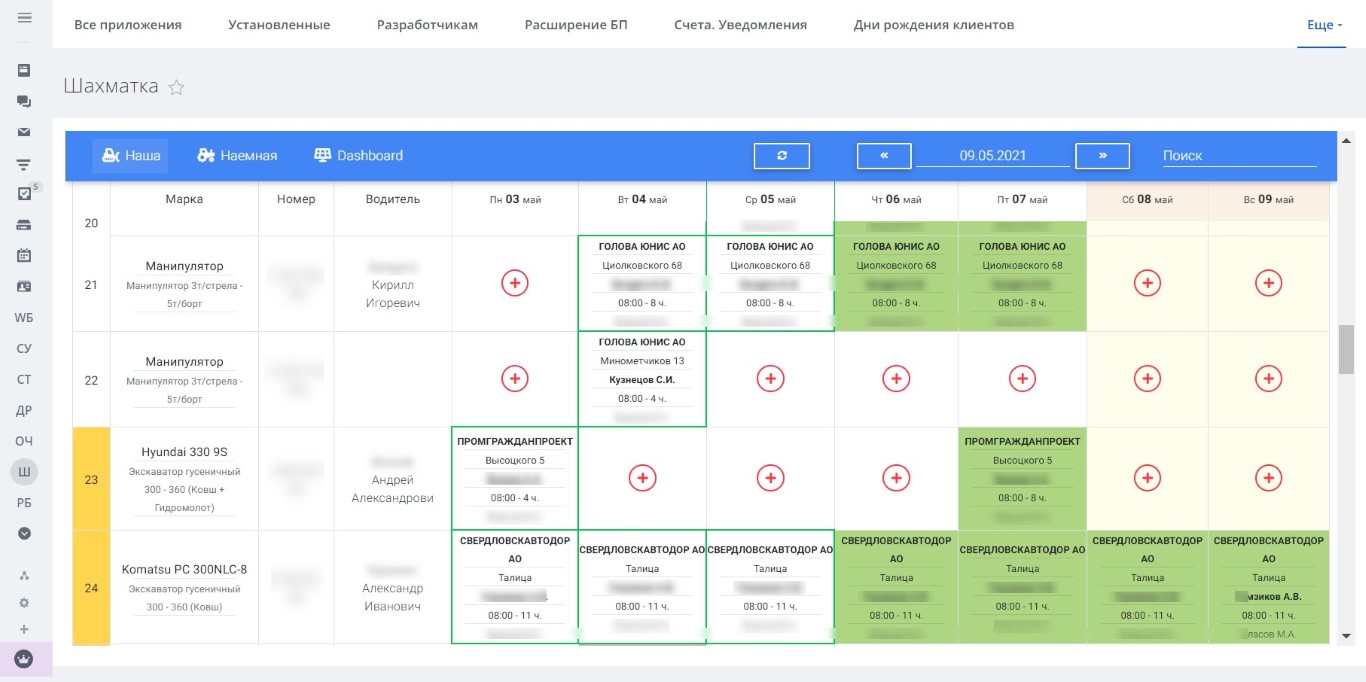Expand the Еще dropdown in the top menu
This screenshot has width=1366, height=682.
(x=1325, y=25)
